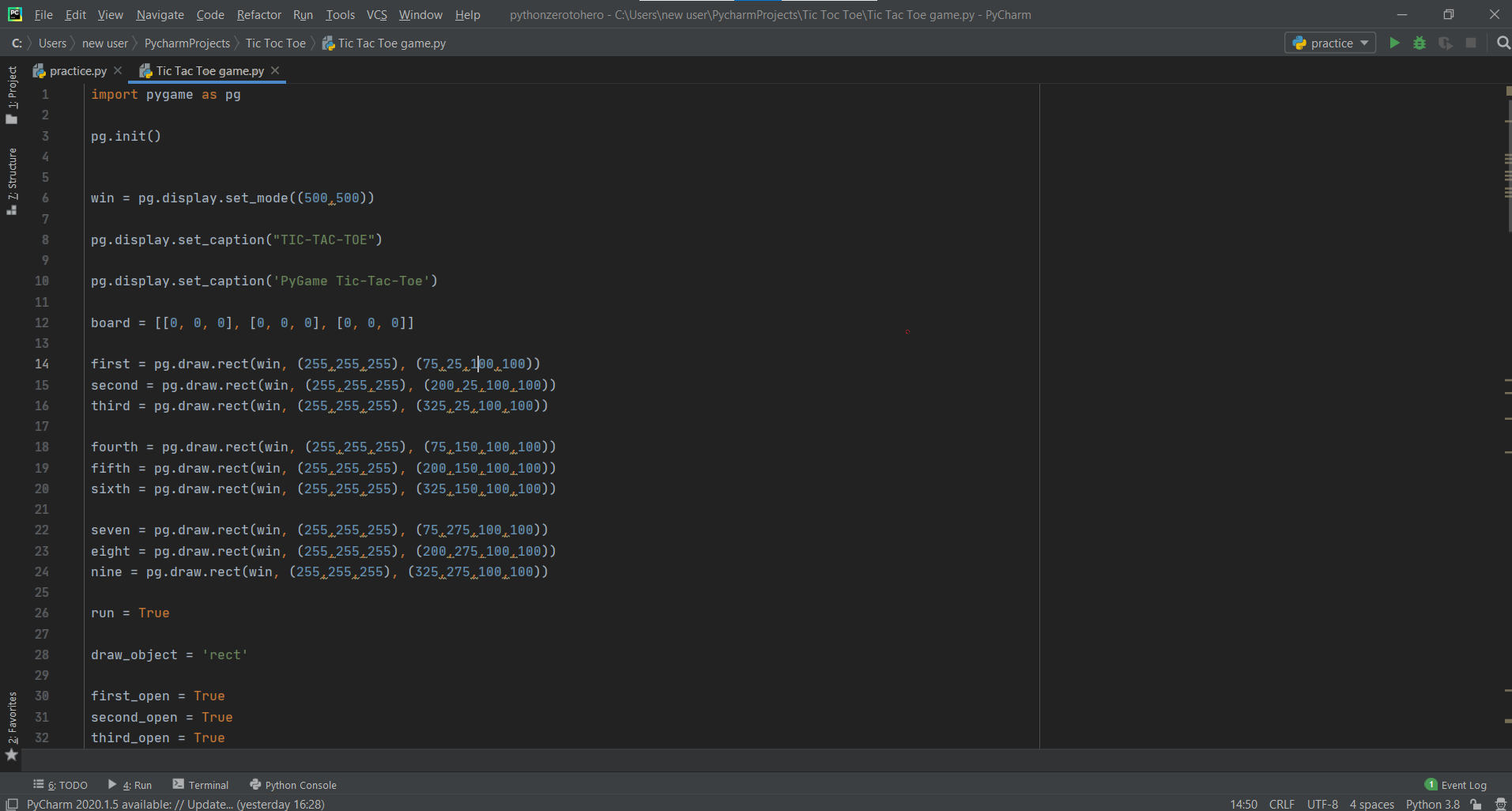The image size is (1512, 811).
Task: Change the Python 3.8 interpreter
Action: [x=1432, y=804]
